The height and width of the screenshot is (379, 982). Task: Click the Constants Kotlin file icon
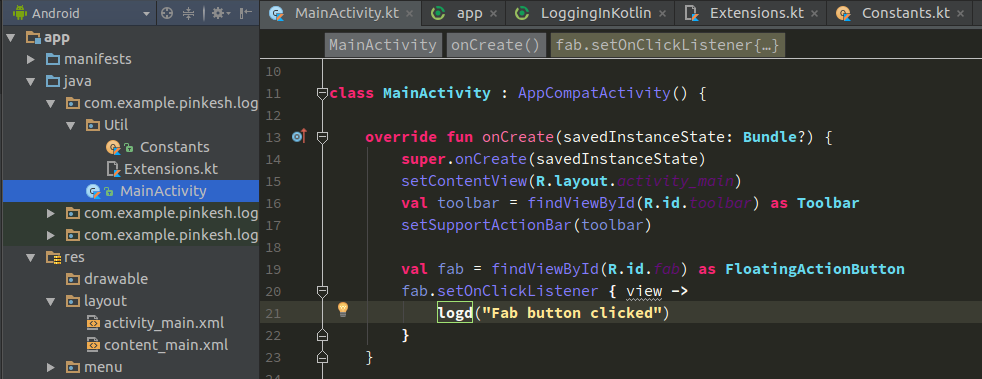114,147
